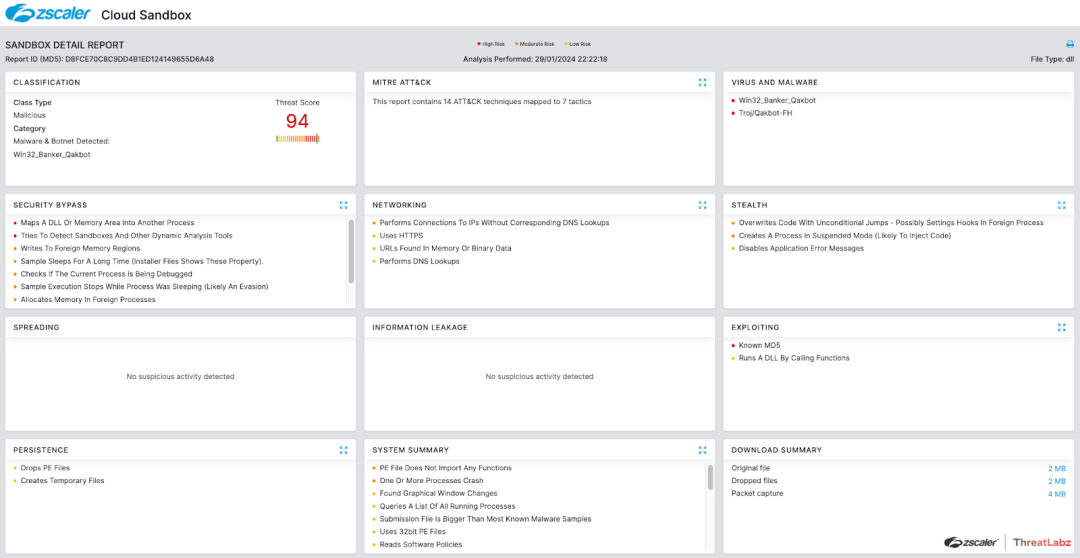1080x558 pixels.
Task: Click the threat score gauge bar
Action: [297, 139]
